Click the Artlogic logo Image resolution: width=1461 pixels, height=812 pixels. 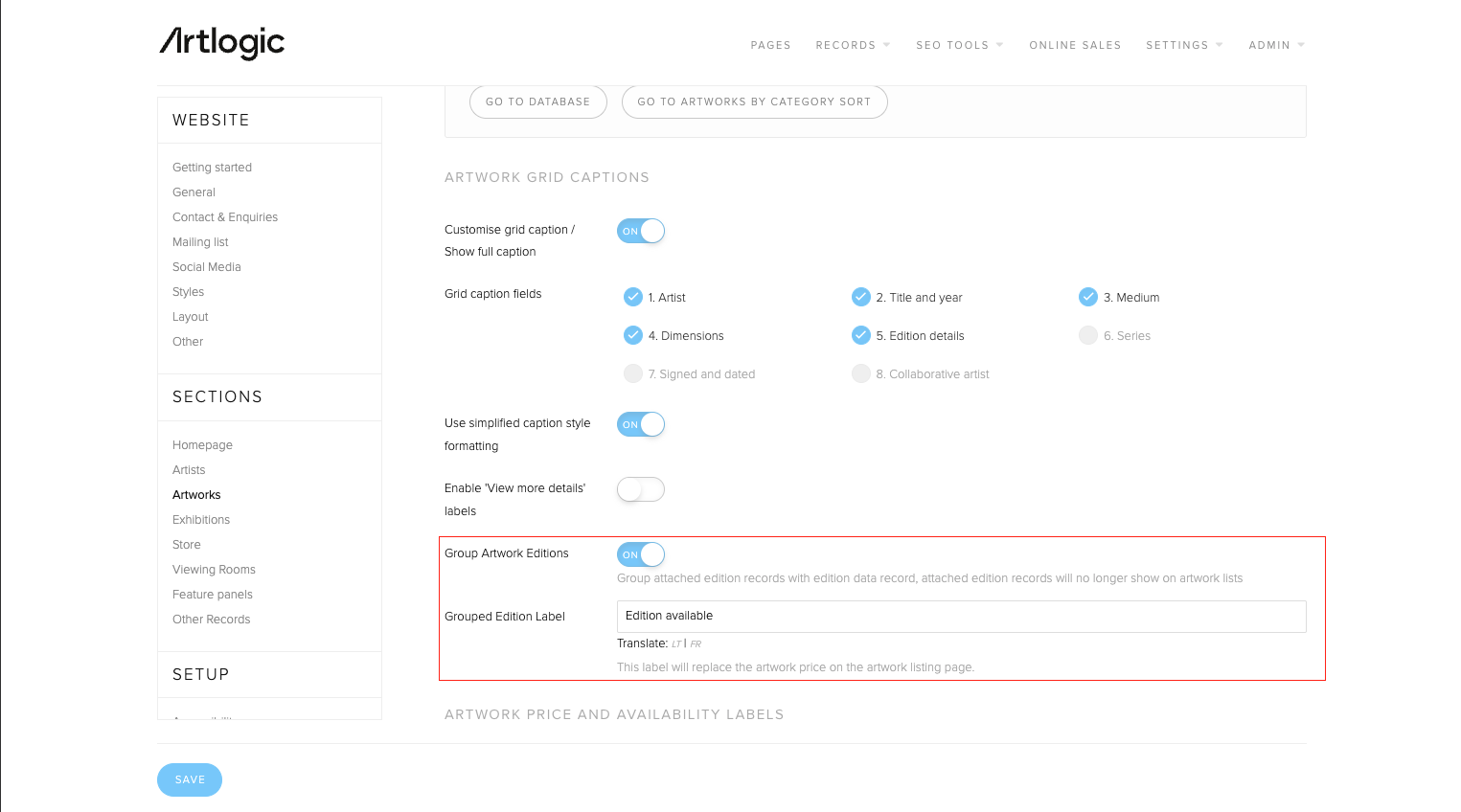(x=221, y=43)
